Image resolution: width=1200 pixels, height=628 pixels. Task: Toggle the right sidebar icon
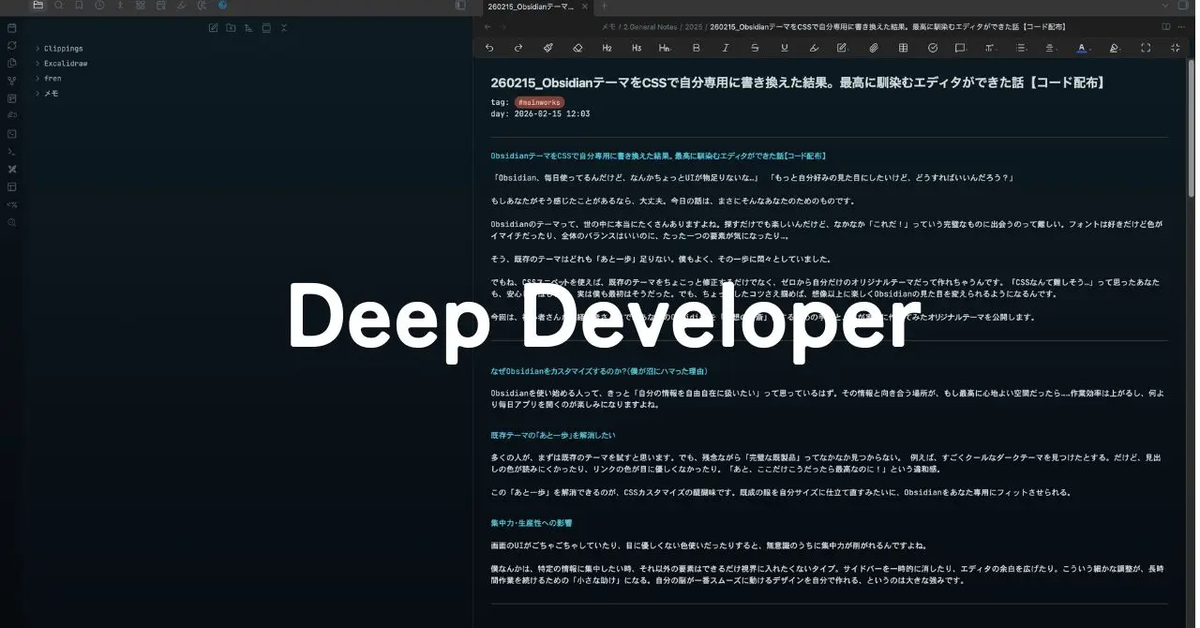pyautogui.click(x=1184, y=5)
